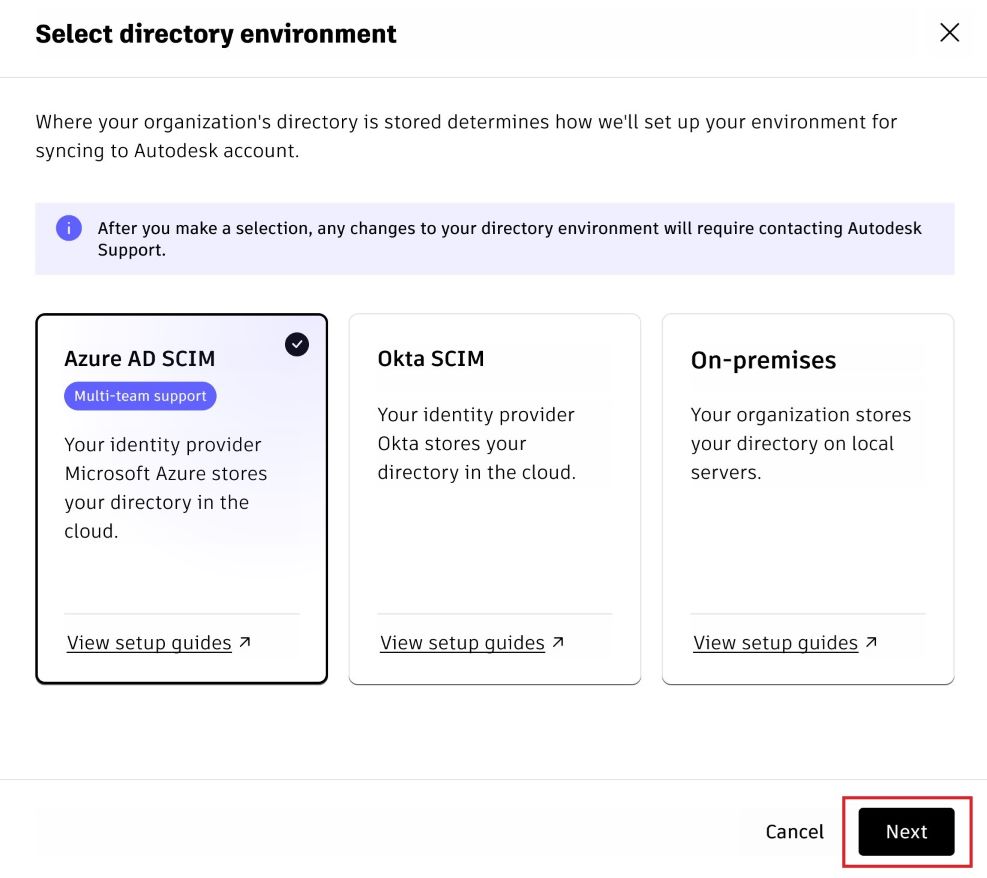Click the Microsoft Azure description text
The height and width of the screenshot is (878, 987).
pos(165,488)
